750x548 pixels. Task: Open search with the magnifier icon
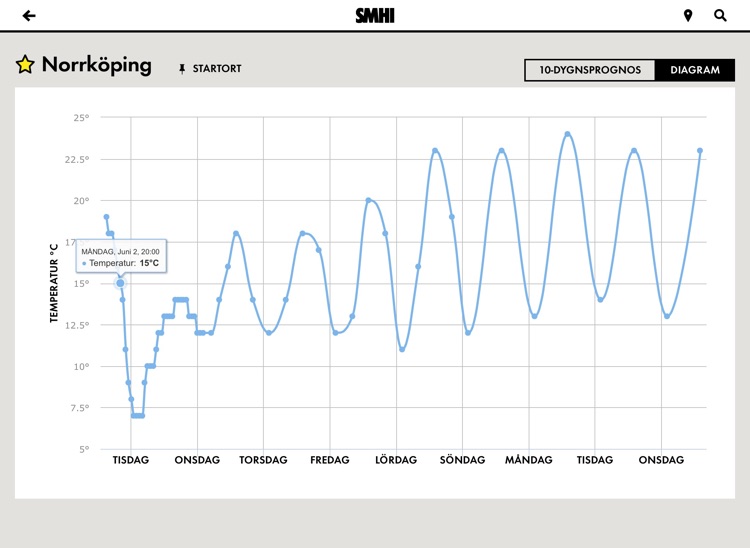click(x=720, y=16)
